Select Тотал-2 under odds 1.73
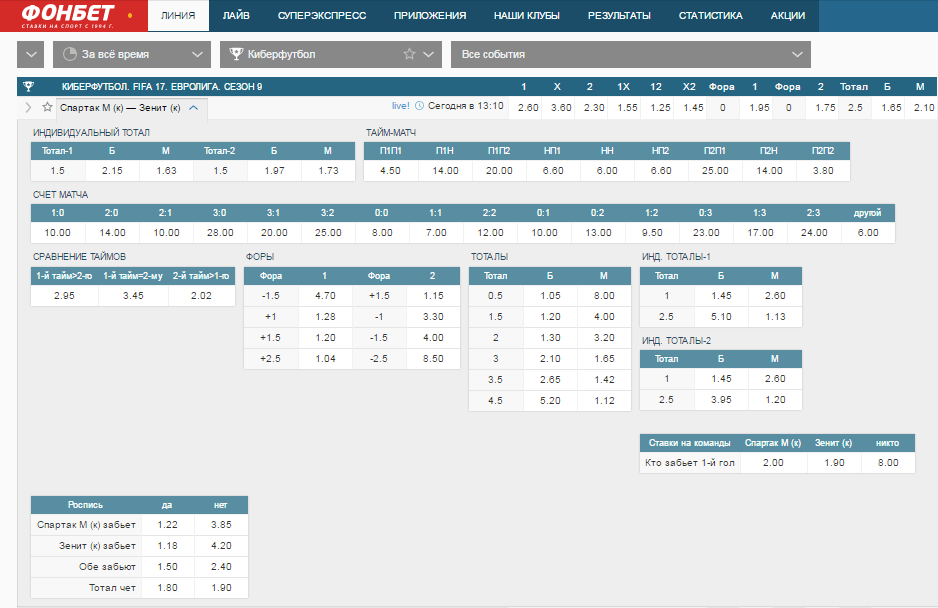The image size is (938, 608). point(328,171)
